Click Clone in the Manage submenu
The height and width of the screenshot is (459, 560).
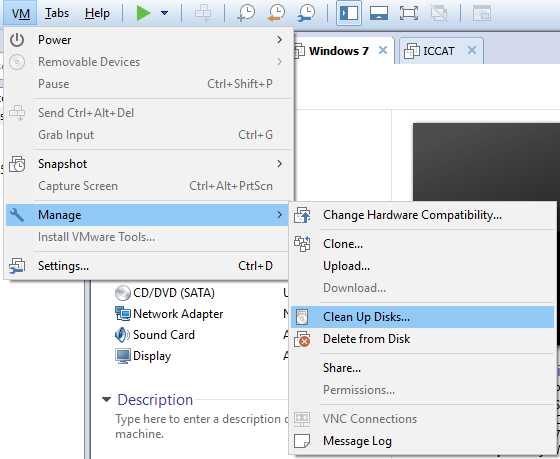click(422, 244)
